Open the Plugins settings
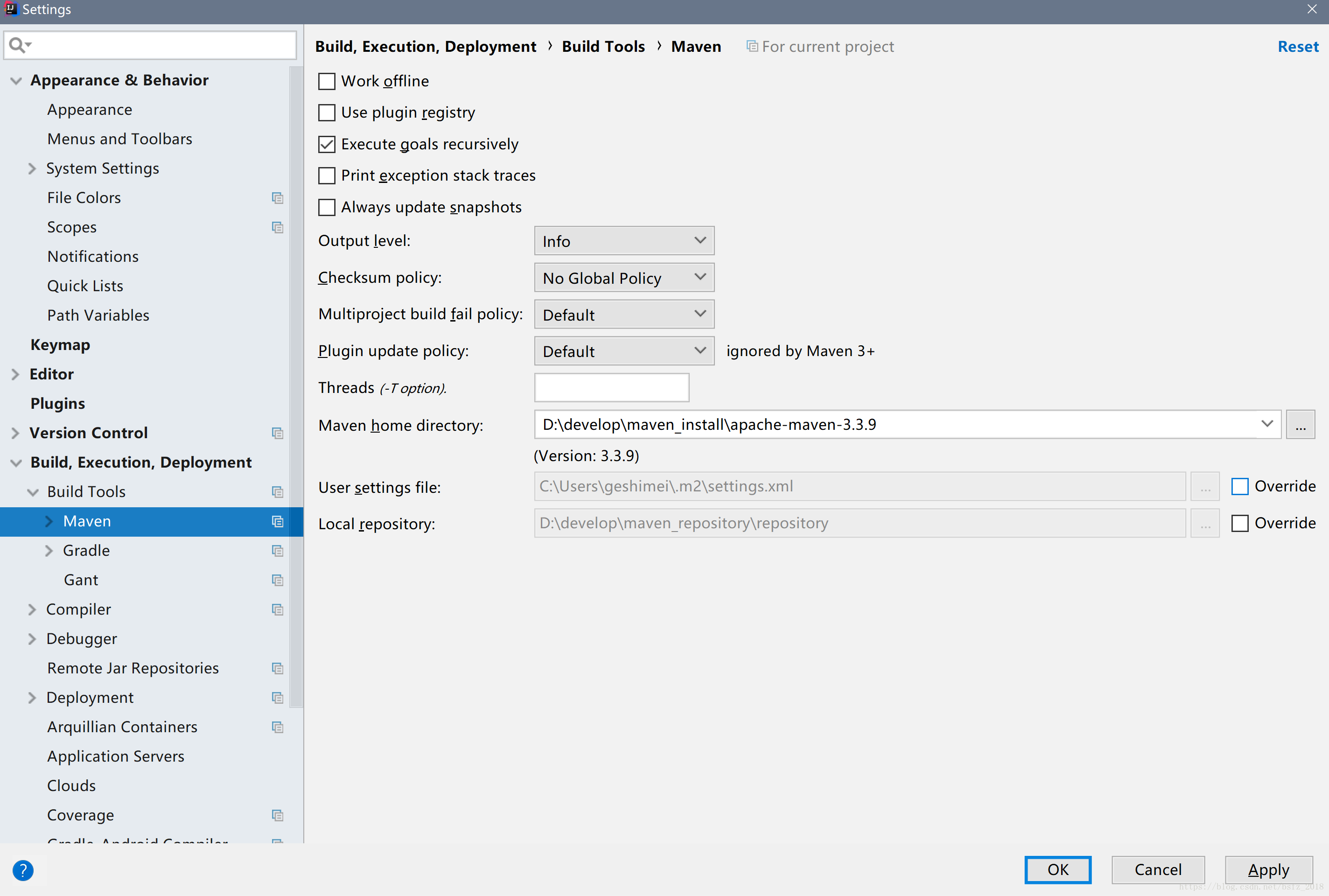The width and height of the screenshot is (1329, 896). 57,403
